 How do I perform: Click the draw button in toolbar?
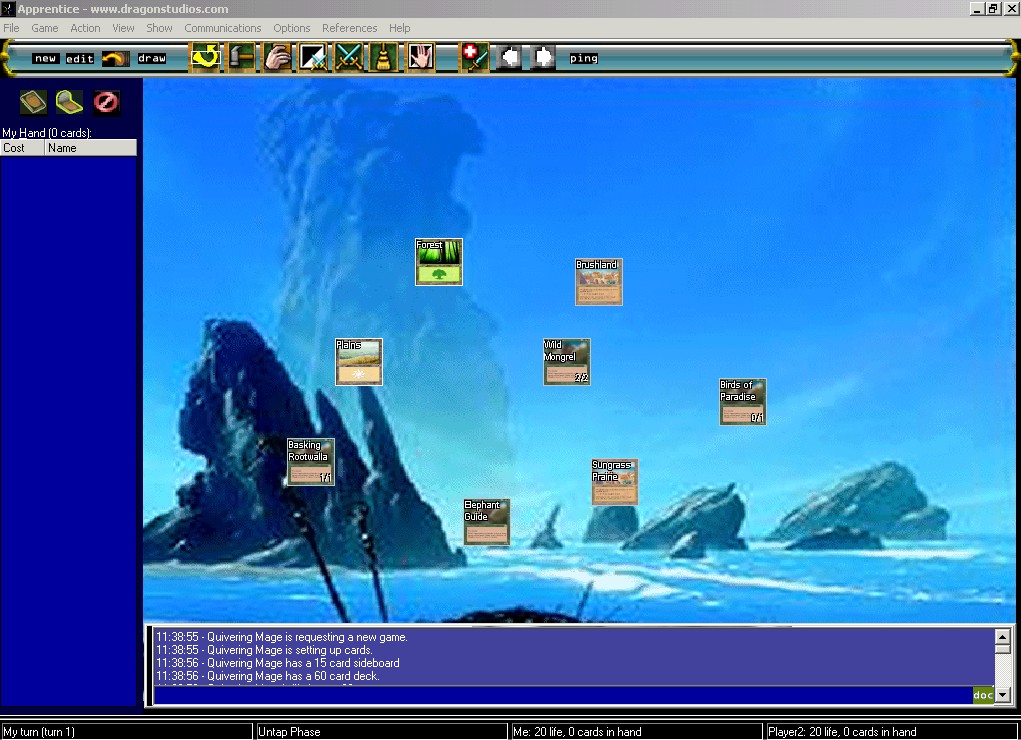[x=152, y=59]
